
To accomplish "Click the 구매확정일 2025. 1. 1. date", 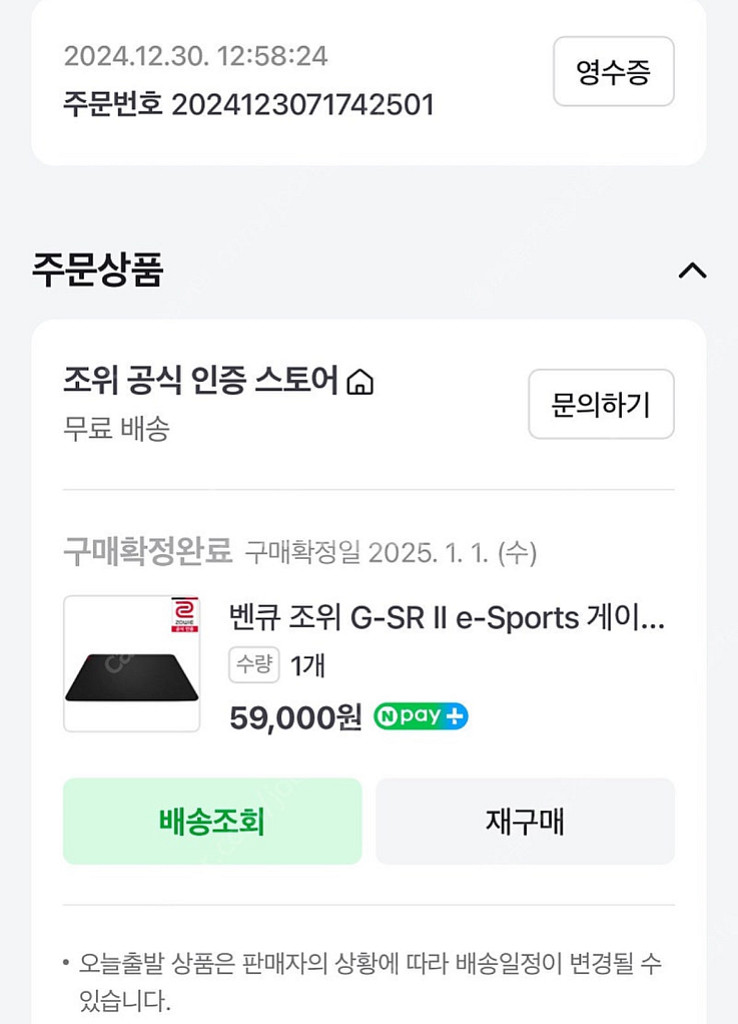I will [391, 552].
